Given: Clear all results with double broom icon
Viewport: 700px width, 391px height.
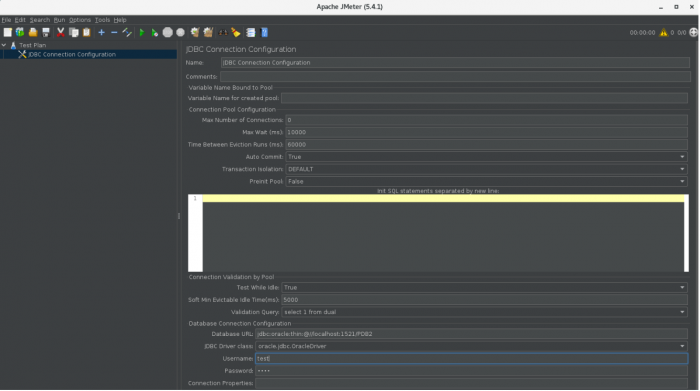Looking at the screenshot, I should coord(208,33).
